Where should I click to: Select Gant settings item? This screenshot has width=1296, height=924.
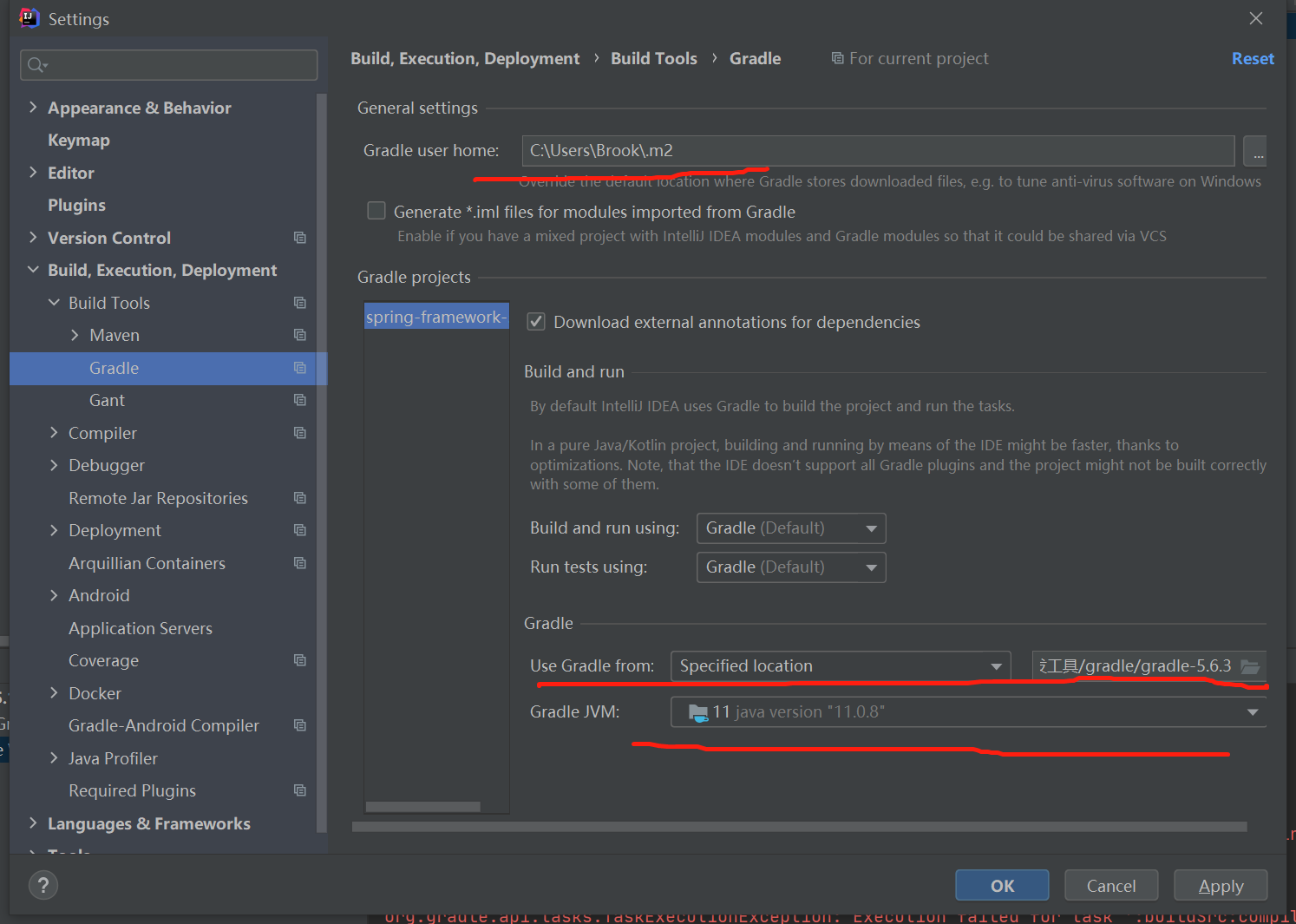click(107, 401)
